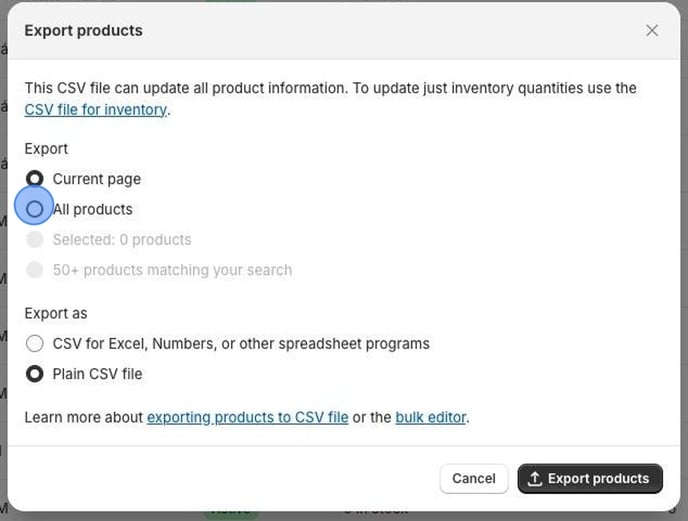Viewport: 688px width, 521px height.
Task: Click the "50+ products matching your search" label
Action: pos(172,270)
